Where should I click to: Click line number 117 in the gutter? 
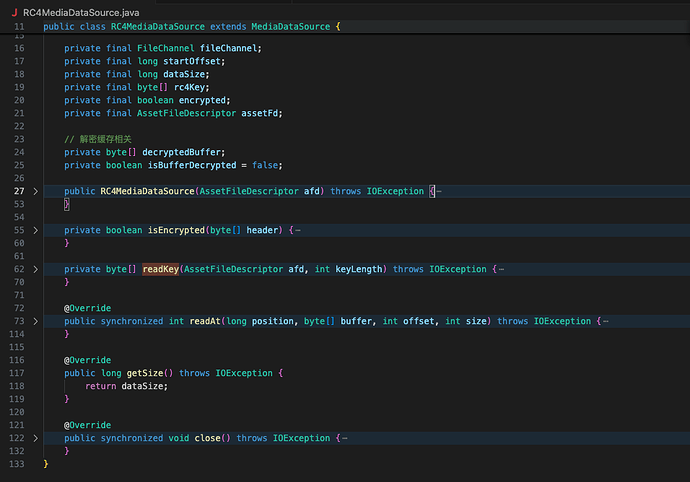pyautogui.click(x=19, y=373)
